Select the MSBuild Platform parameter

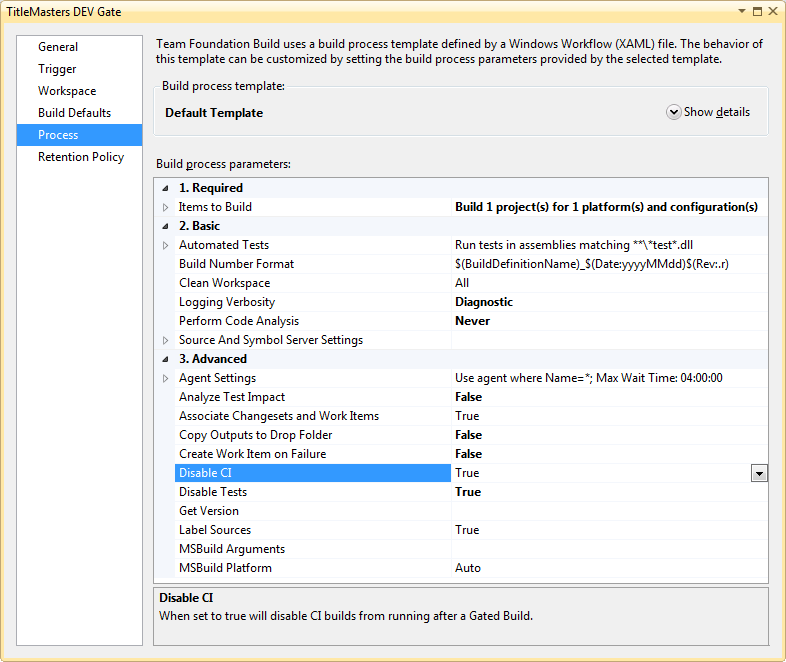(x=313, y=568)
